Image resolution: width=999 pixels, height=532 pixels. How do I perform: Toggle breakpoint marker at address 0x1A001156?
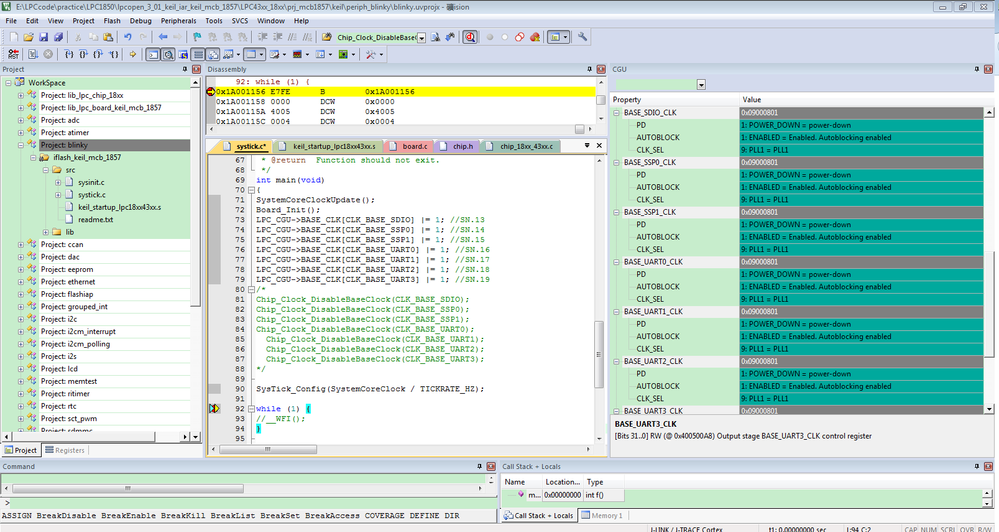211,92
